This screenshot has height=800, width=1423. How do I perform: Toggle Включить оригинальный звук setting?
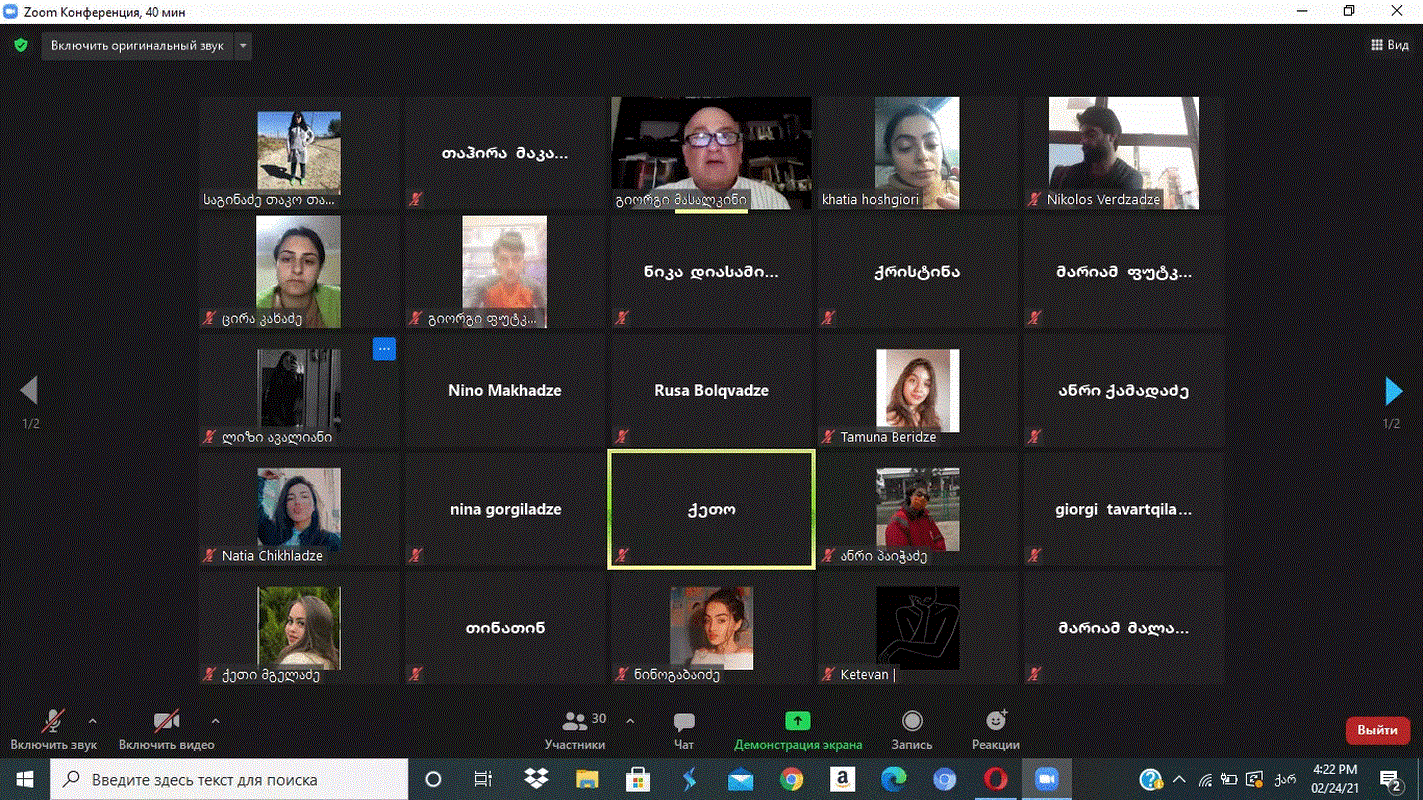click(x=138, y=46)
